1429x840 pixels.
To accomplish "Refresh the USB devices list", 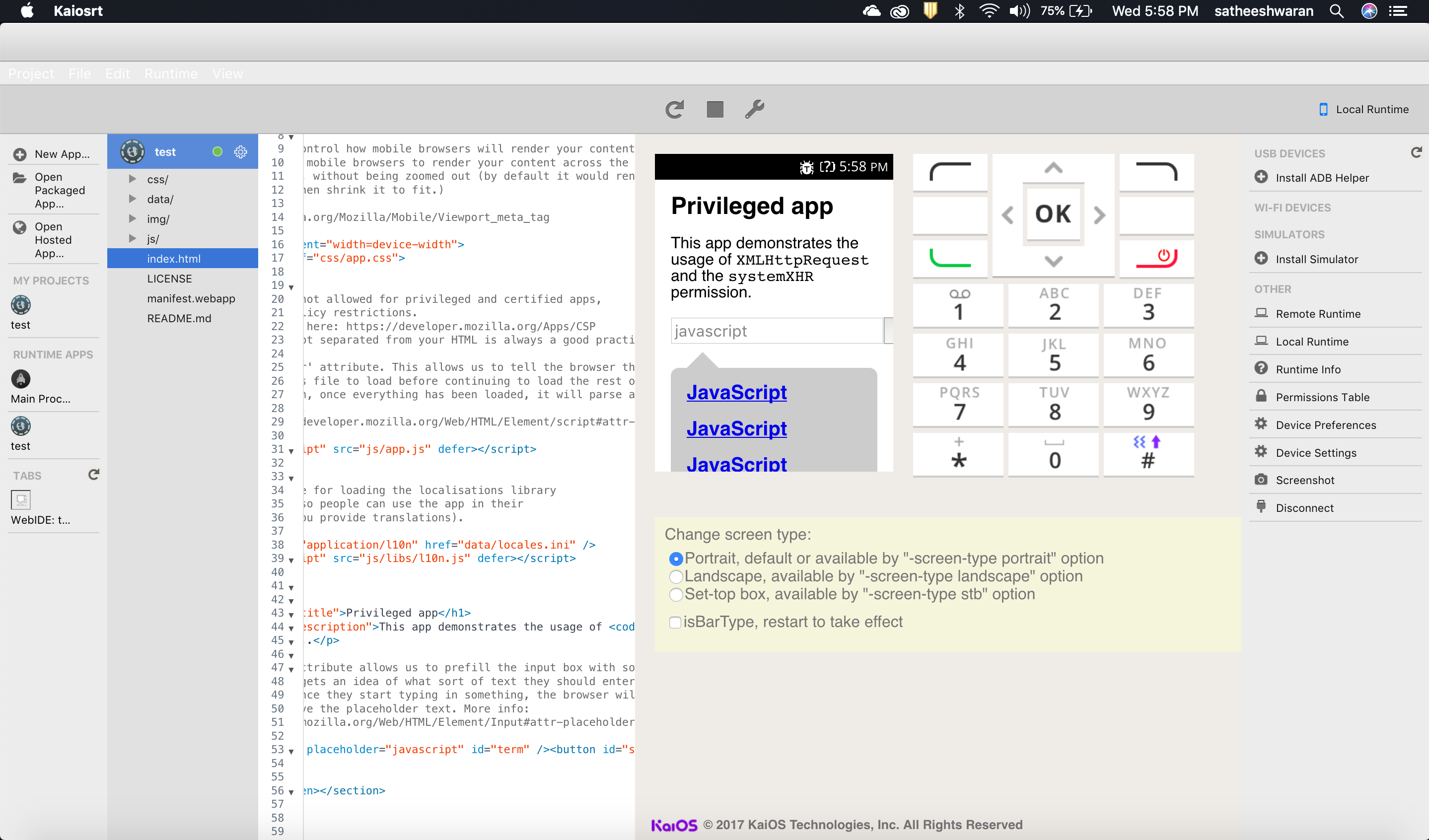I will point(1416,152).
